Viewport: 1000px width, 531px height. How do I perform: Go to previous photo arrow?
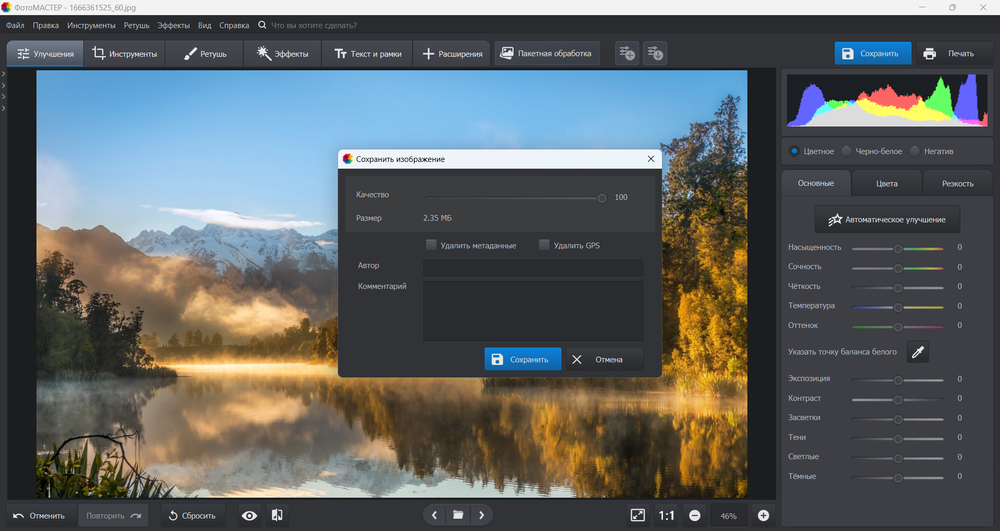434,515
